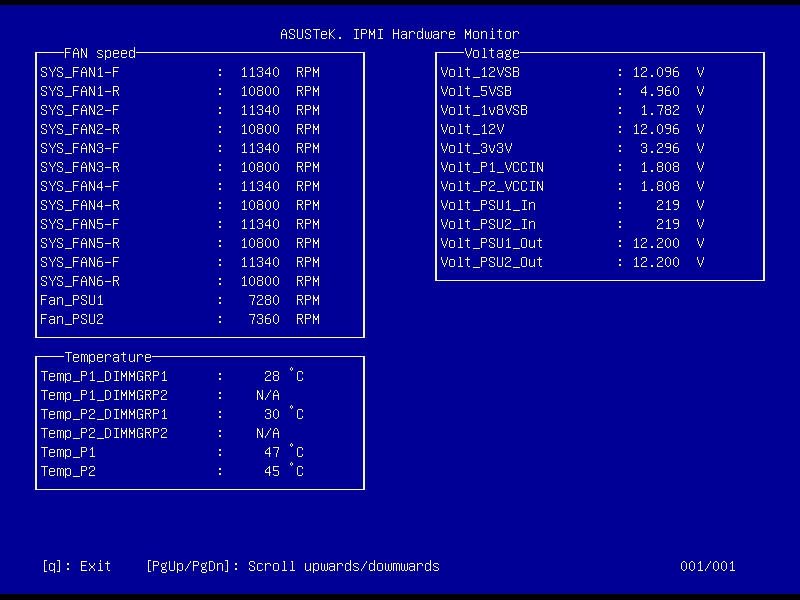Click the SYS_FAN3-F label
This screenshot has width=800, height=600.
80,148
